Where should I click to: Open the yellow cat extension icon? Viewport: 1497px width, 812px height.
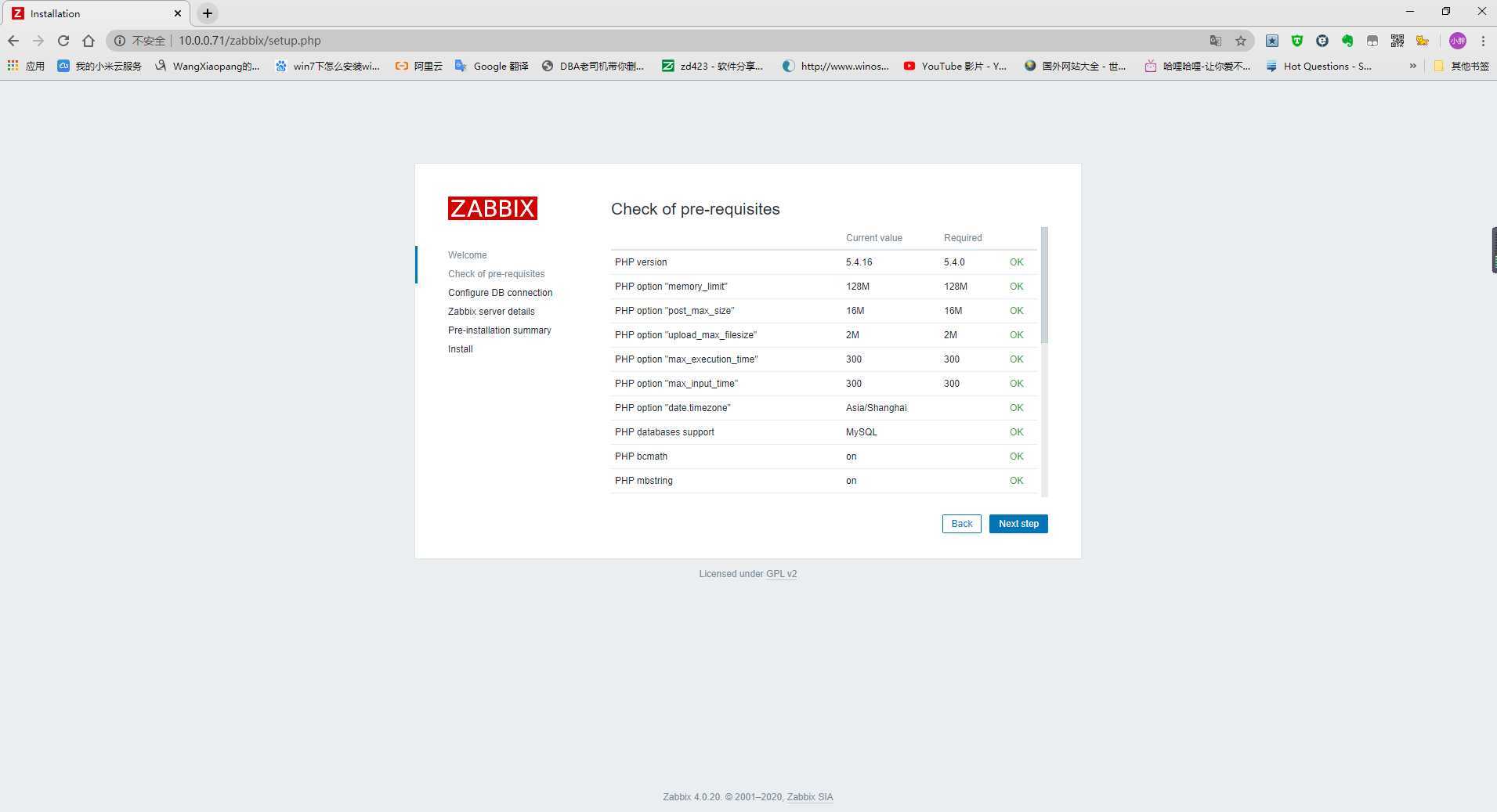pyautogui.click(x=1423, y=41)
